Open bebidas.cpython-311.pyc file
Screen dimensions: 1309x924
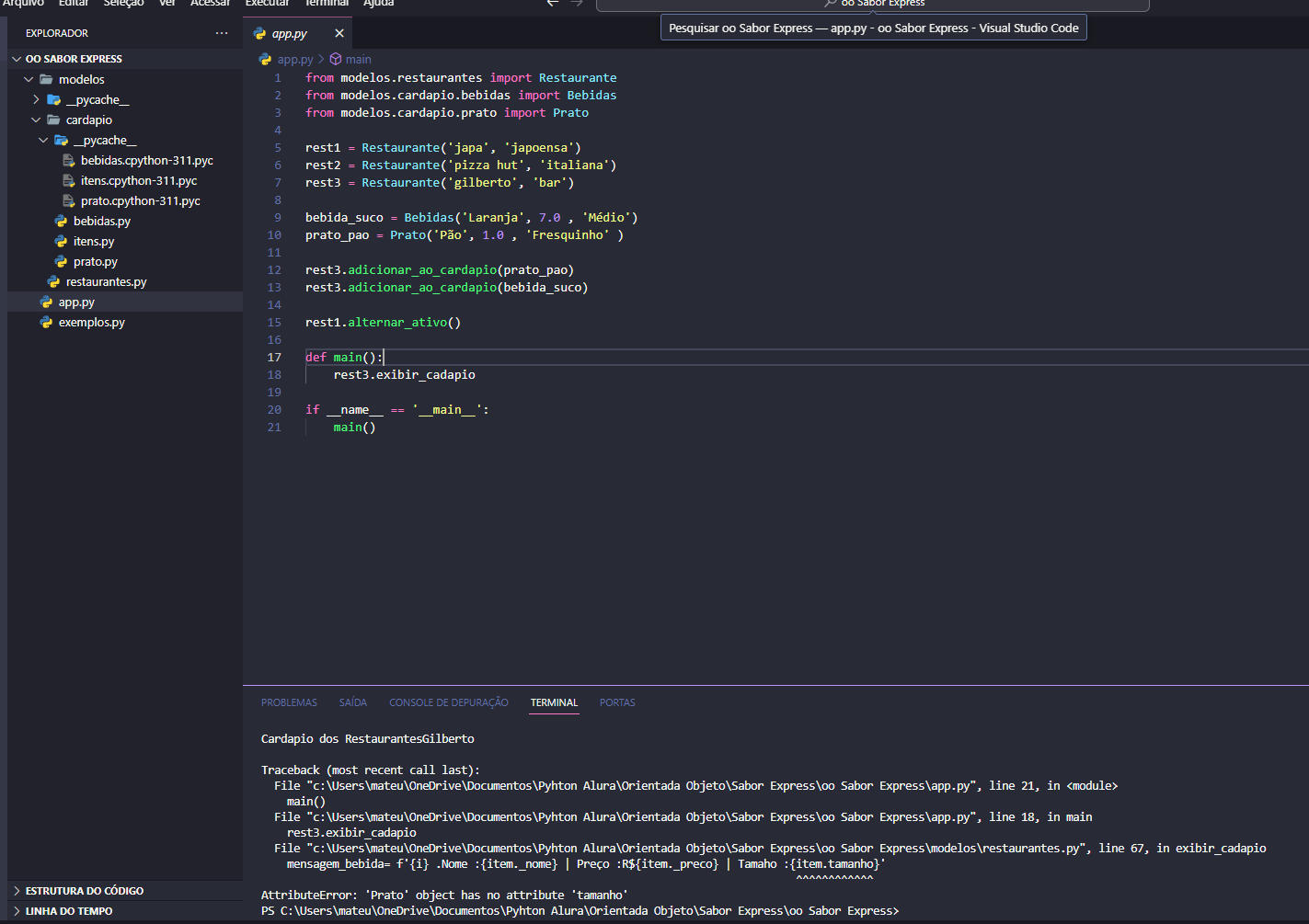pyautogui.click(x=147, y=160)
